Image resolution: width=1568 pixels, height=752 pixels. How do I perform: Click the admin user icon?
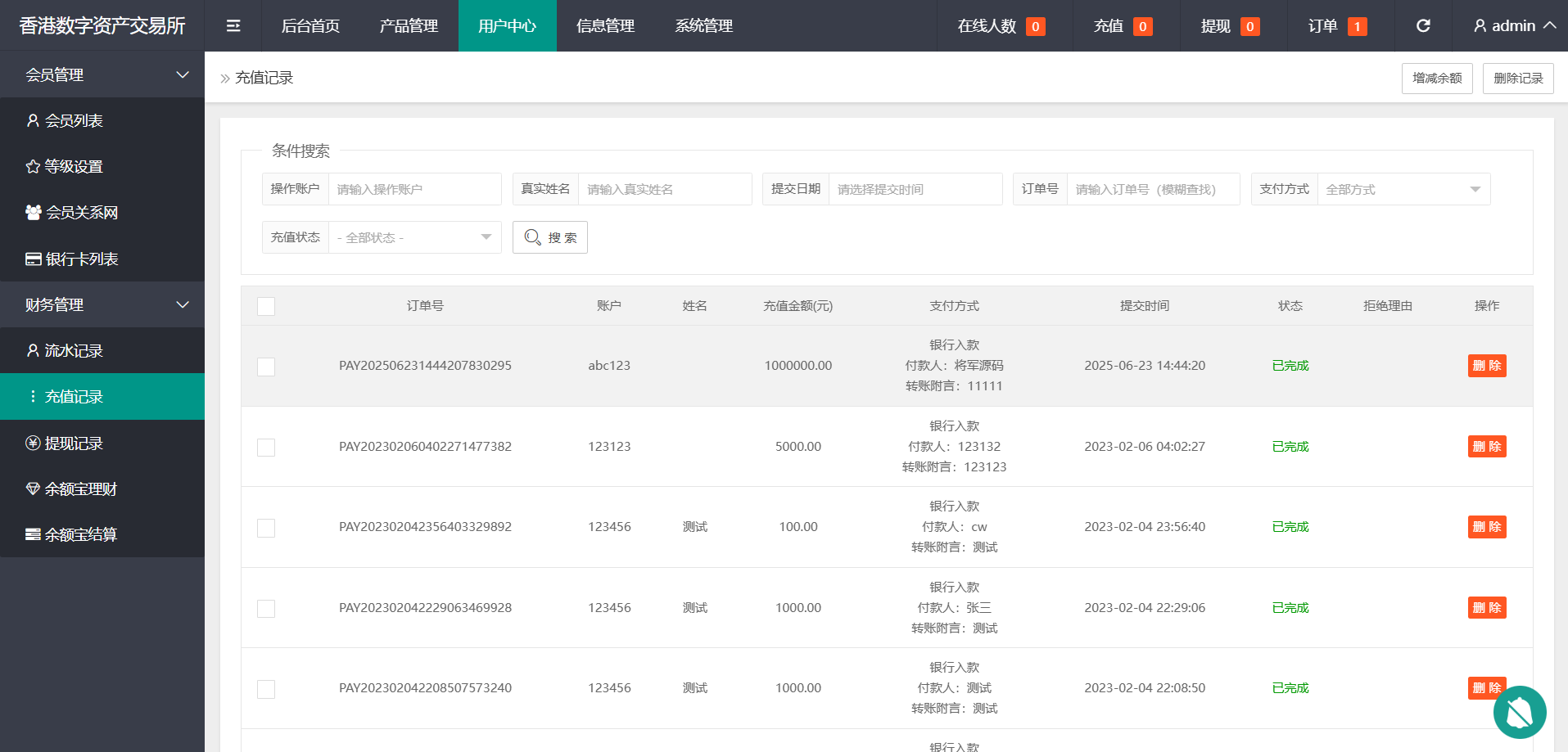pos(1480,26)
